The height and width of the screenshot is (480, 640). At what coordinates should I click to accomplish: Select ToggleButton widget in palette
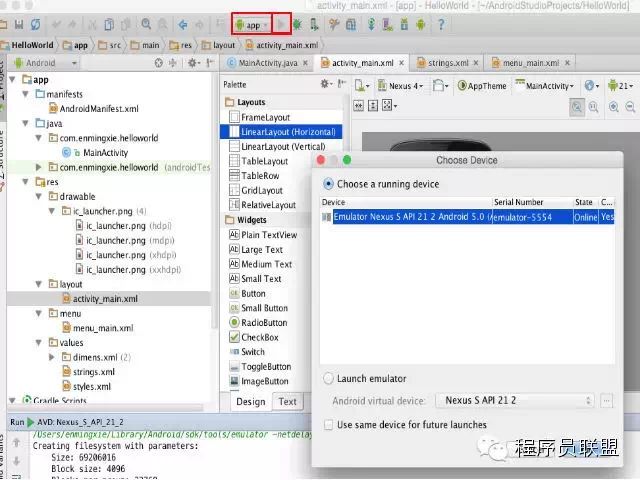pos(260,367)
